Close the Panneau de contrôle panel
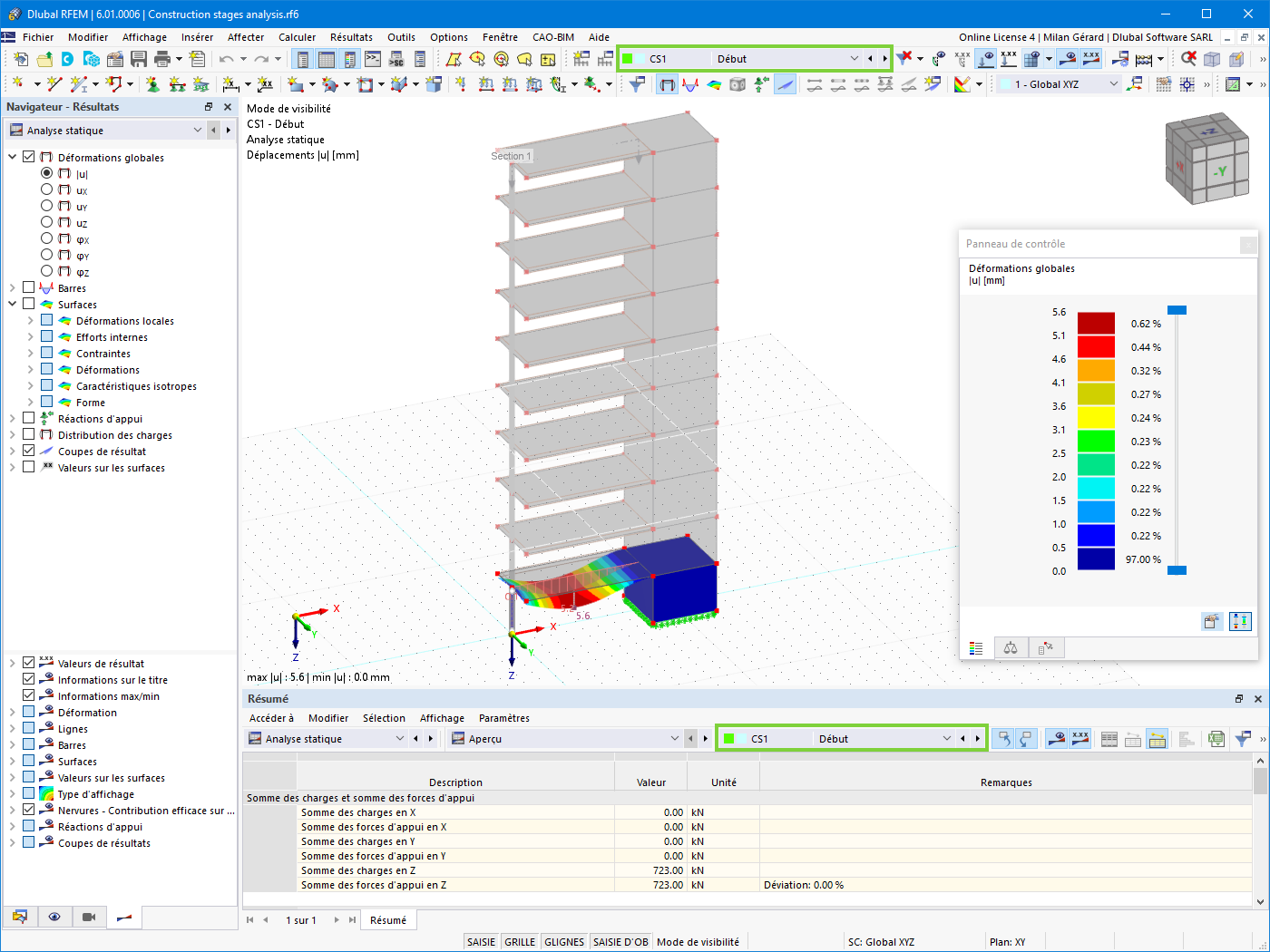The height and width of the screenshot is (952, 1270). pyautogui.click(x=1248, y=244)
